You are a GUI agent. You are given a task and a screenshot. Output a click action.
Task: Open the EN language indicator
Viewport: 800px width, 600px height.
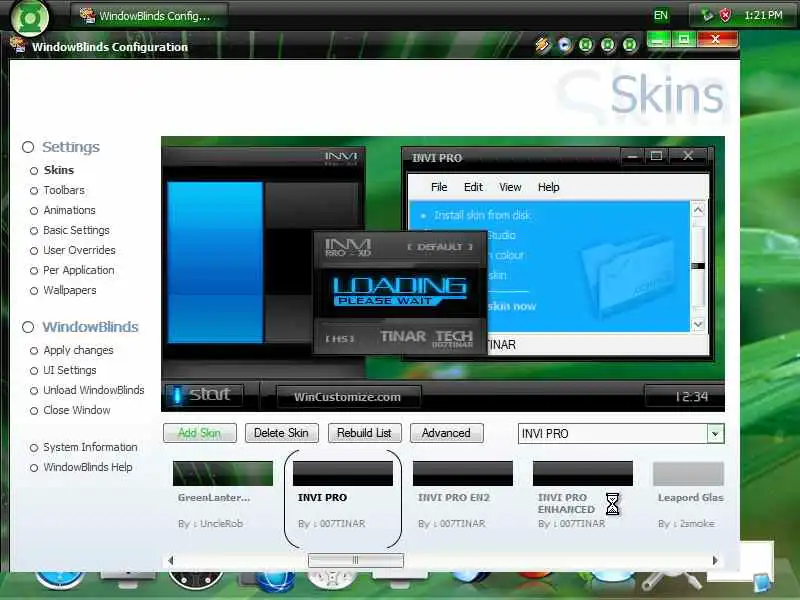pyautogui.click(x=661, y=15)
